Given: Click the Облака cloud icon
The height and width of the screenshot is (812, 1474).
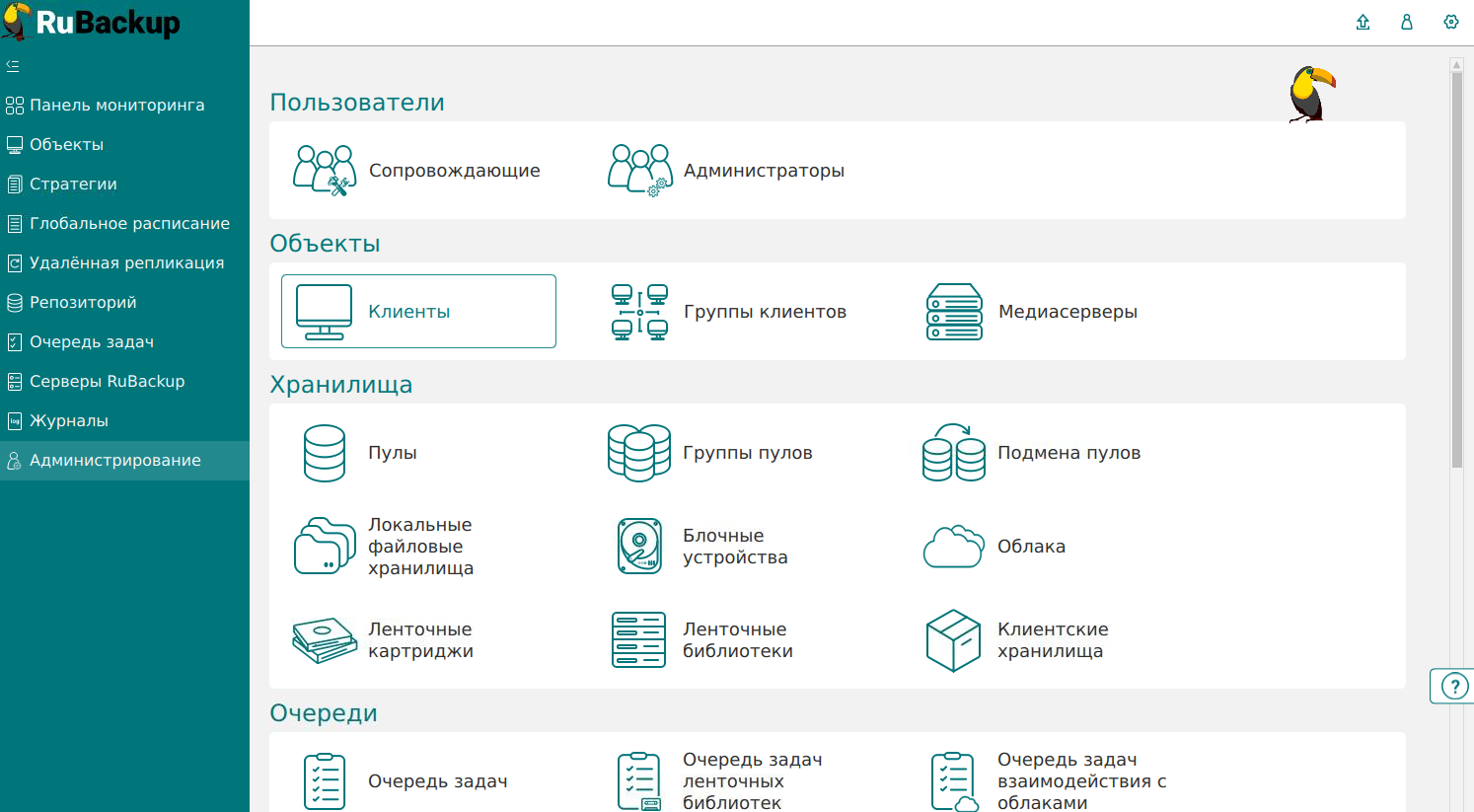Looking at the screenshot, I should (x=953, y=547).
